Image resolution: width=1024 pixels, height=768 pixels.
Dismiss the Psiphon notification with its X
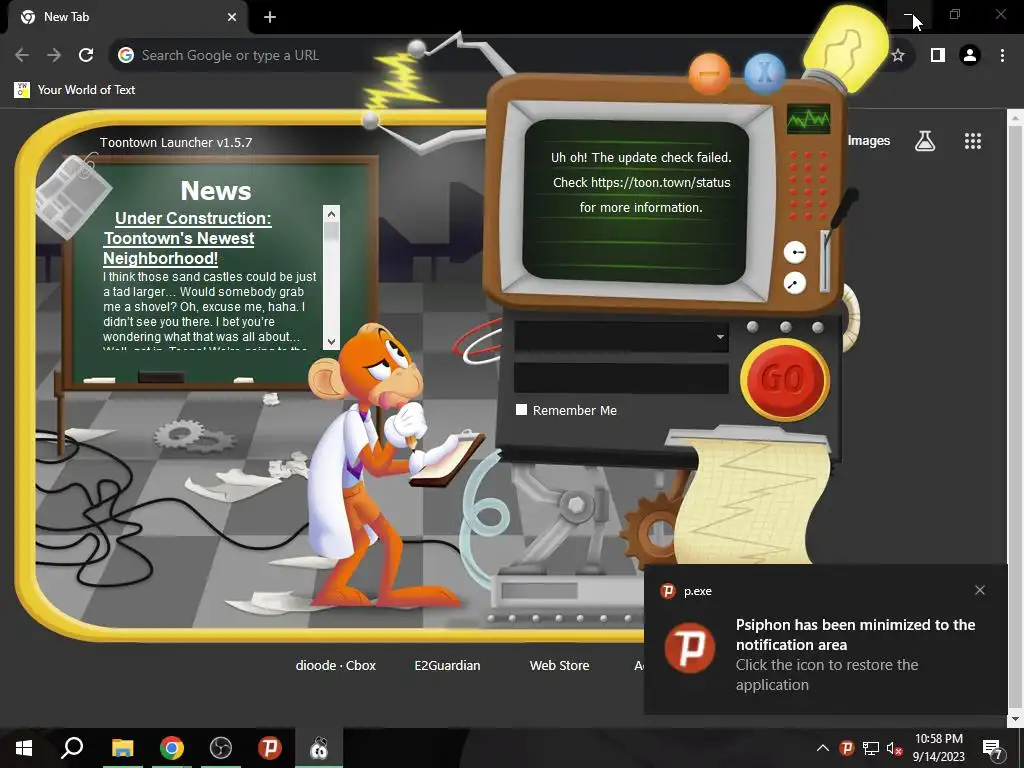[980, 590]
